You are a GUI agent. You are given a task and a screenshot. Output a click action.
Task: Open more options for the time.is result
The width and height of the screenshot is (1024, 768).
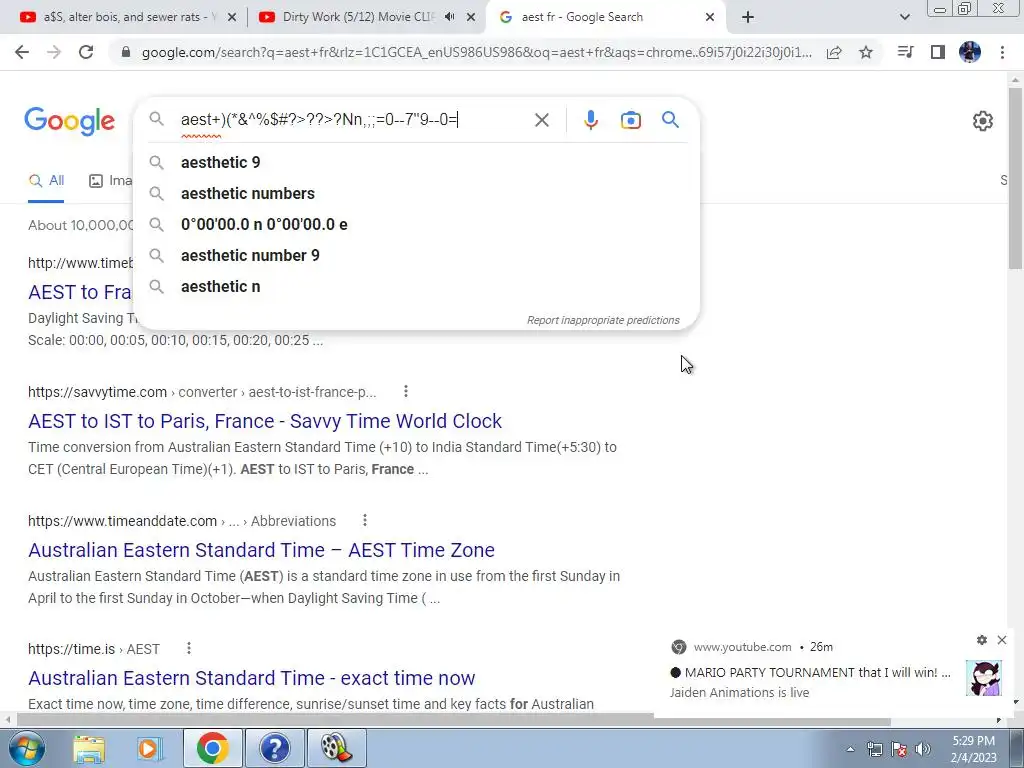coord(189,648)
